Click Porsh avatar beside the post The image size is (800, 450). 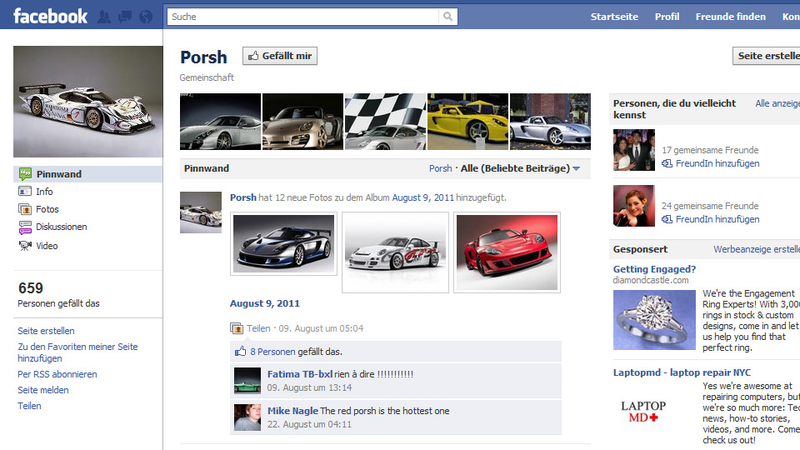[201, 212]
